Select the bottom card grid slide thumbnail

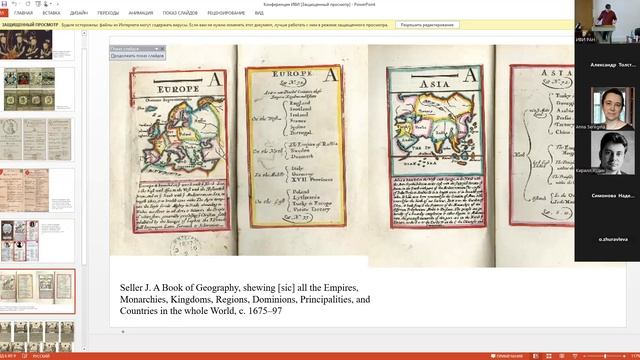pos(37,336)
